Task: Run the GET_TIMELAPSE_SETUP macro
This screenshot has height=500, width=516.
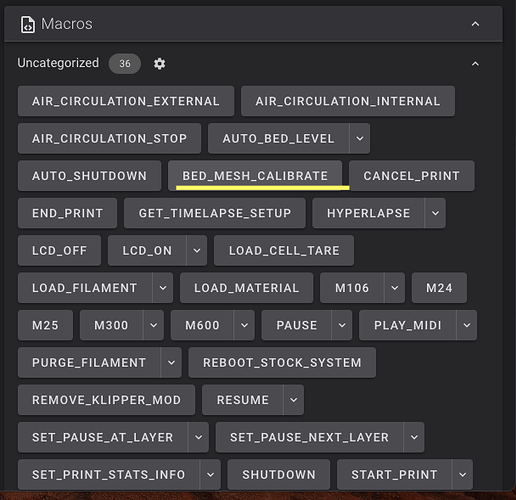Action: (x=215, y=213)
